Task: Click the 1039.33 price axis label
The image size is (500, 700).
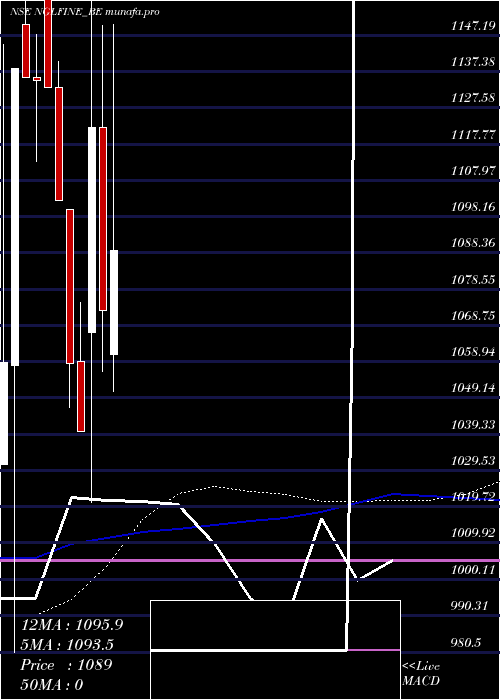Action: (x=473, y=424)
